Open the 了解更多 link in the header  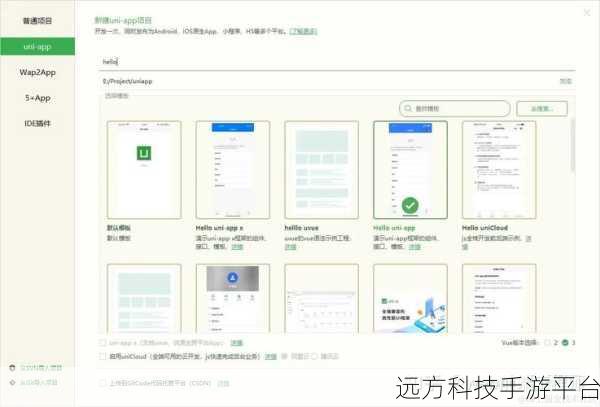point(303,31)
